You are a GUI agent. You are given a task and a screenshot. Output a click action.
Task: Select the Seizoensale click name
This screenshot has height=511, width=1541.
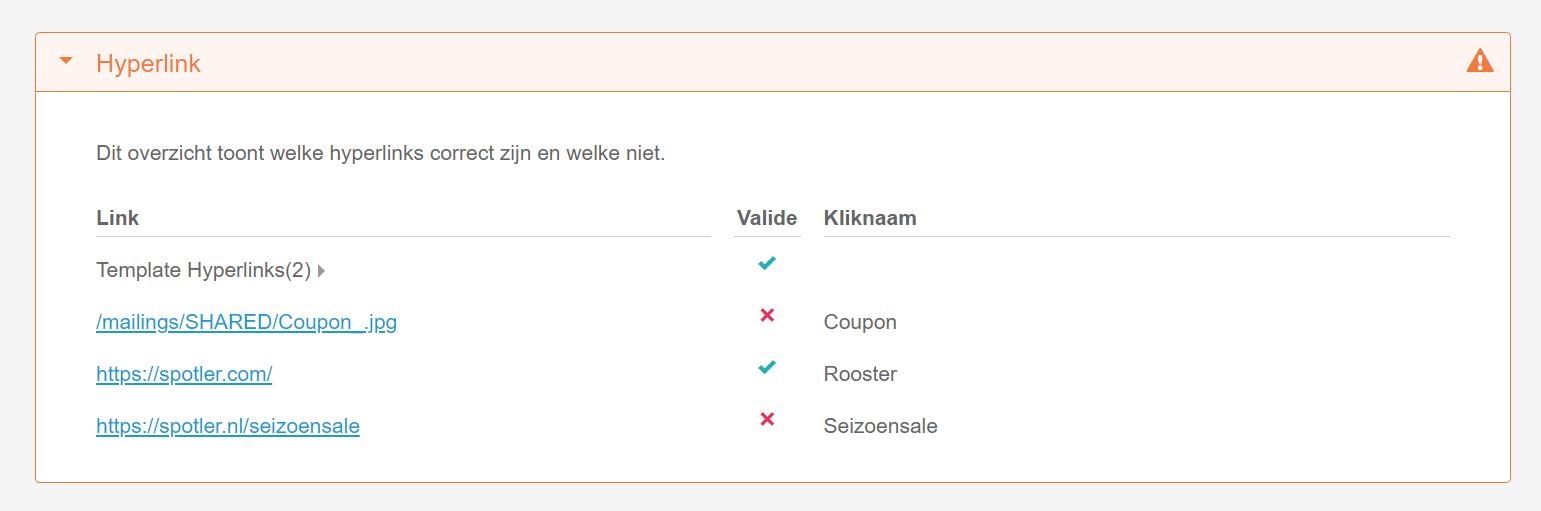click(x=881, y=426)
